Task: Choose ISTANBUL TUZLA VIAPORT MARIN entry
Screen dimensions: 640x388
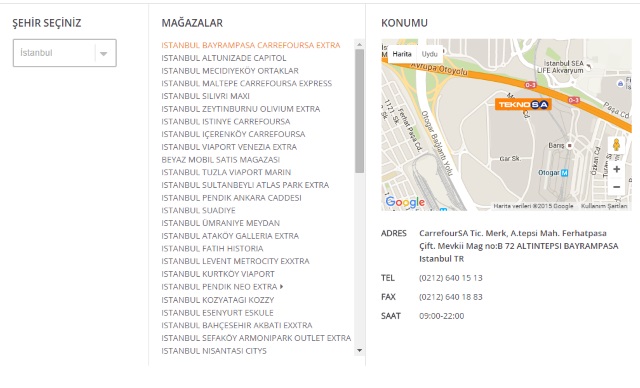Action: pyautogui.click(x=226, y=172)
